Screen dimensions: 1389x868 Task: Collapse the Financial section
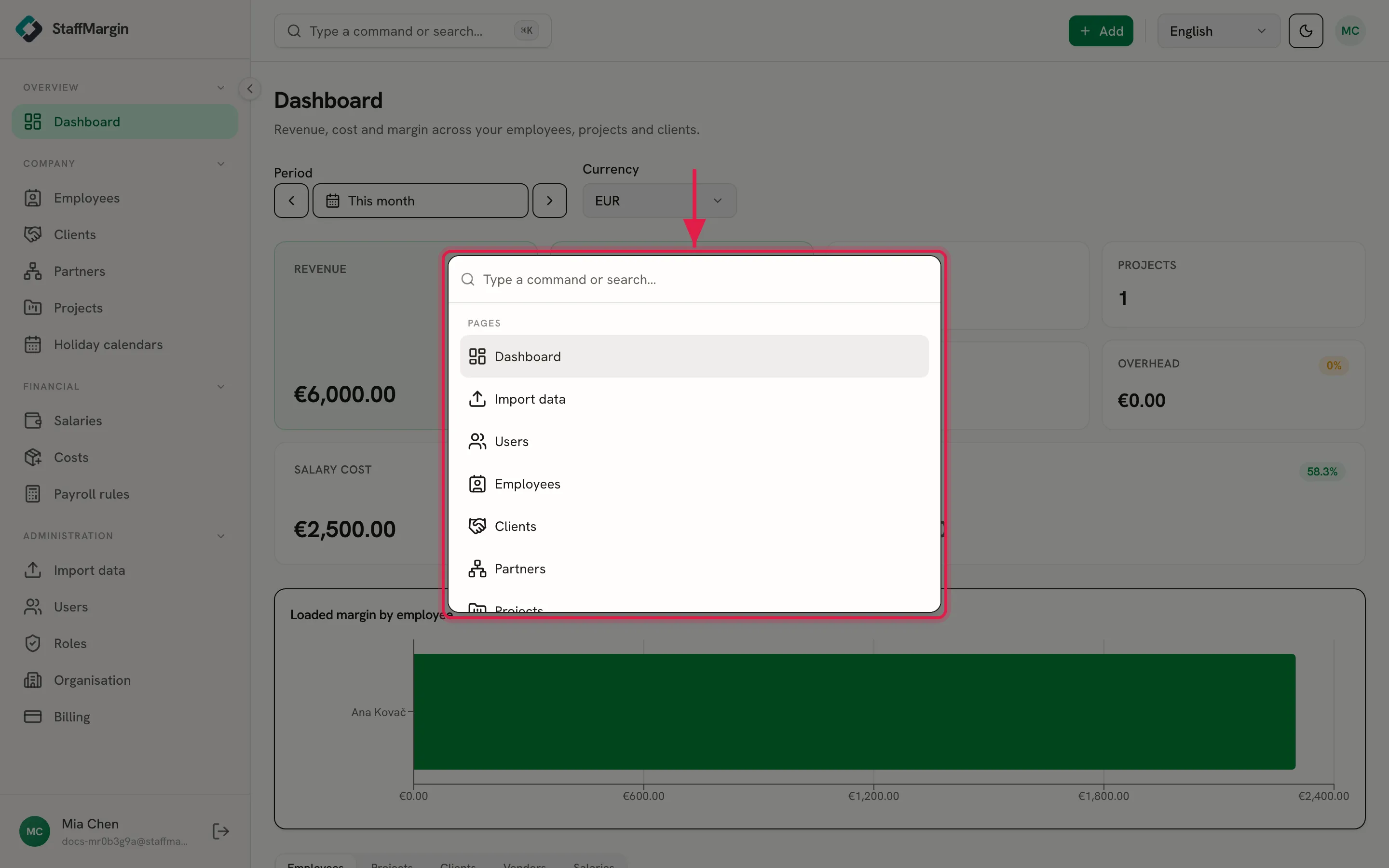[x=221, y=387]
